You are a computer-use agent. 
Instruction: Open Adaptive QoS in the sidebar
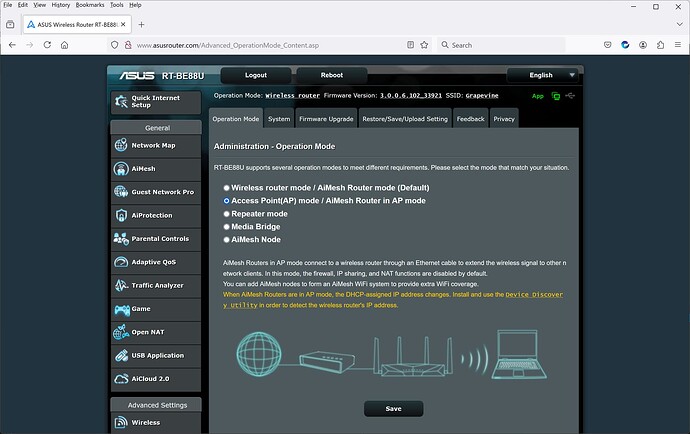coord(156,262)
